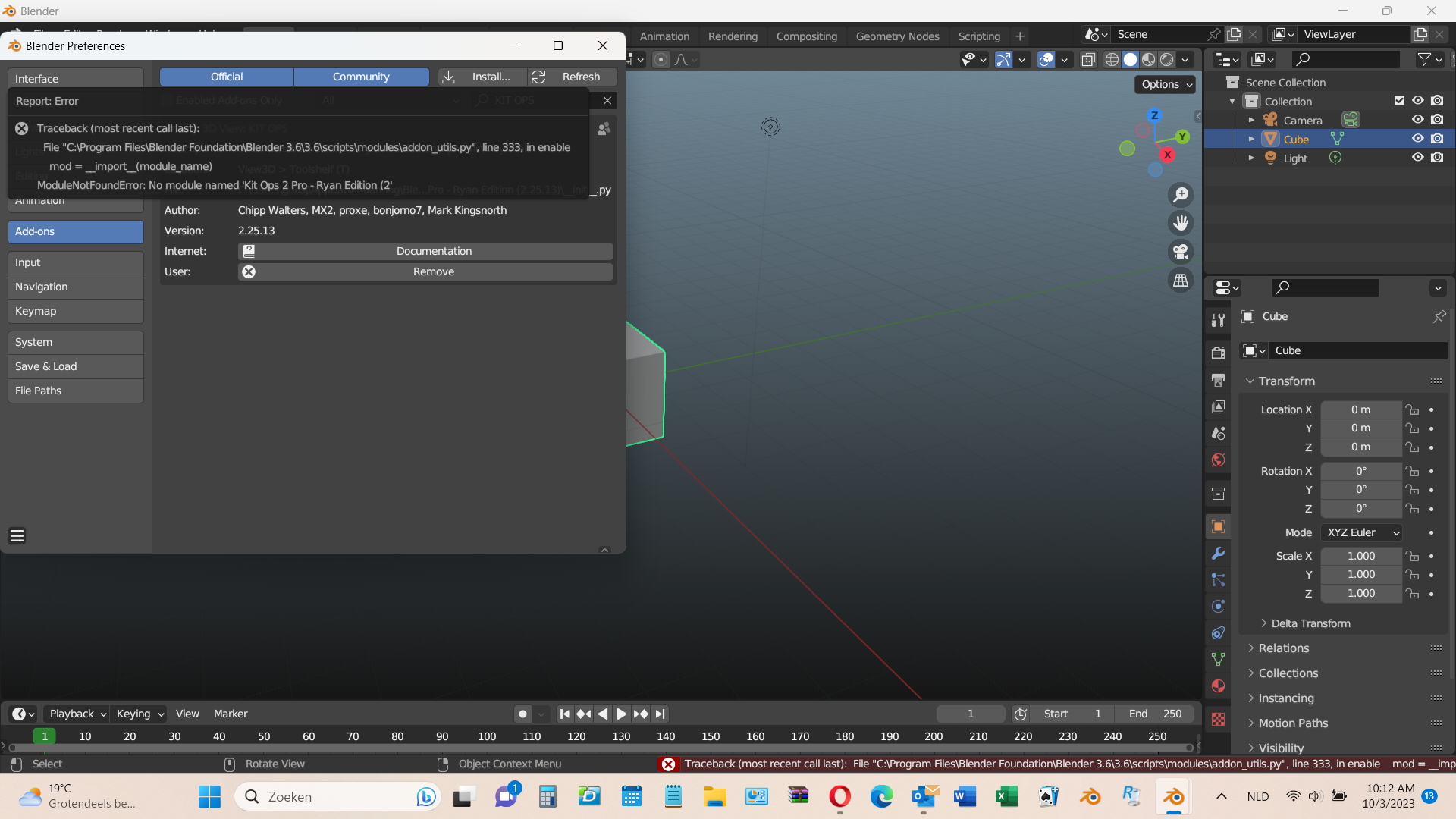
Task: Open the Material properties tab
Action: pyautogui.click(x=1218, y=686)
